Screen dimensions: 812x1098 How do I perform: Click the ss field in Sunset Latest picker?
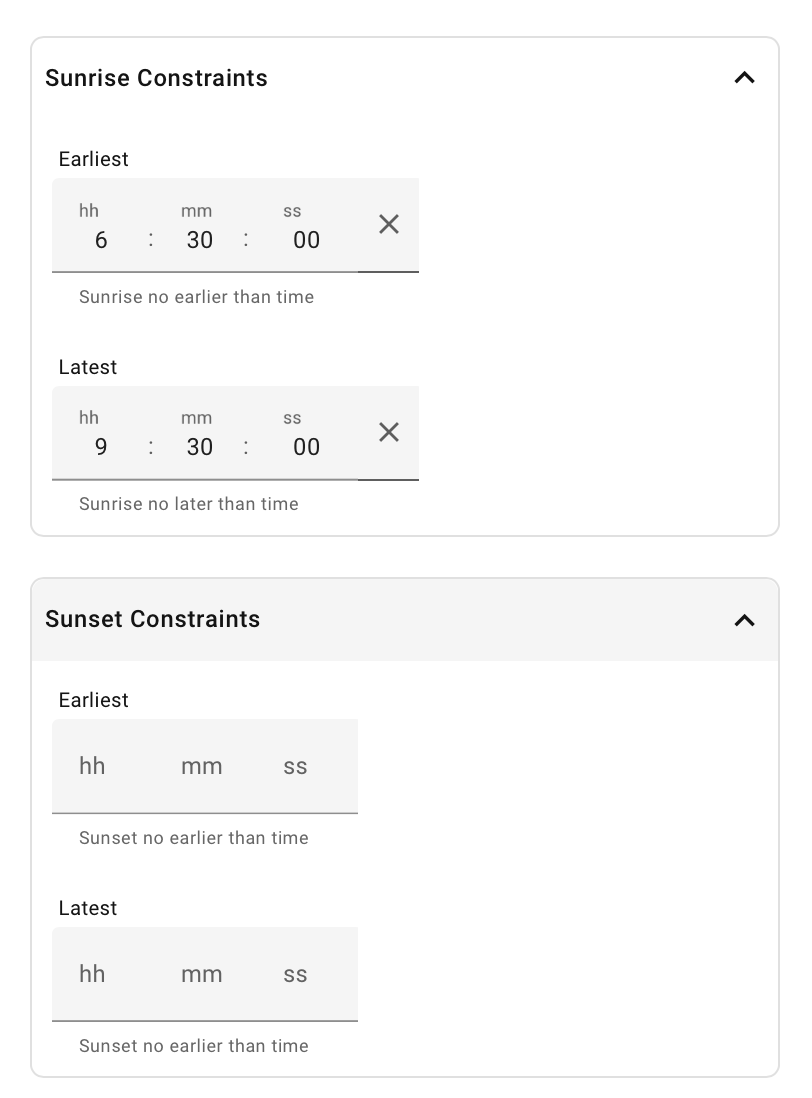pos(295,973)
